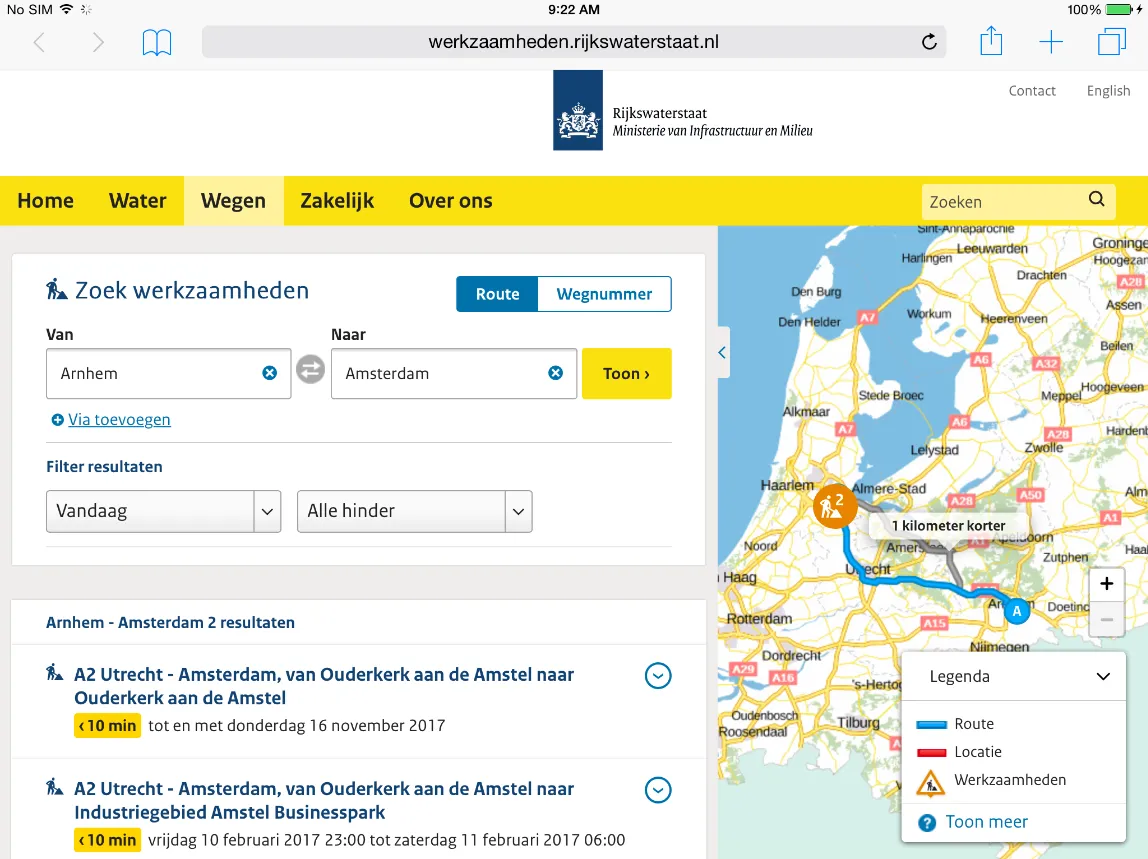Open the Over ons menu item
This screenshot has height=859, width=1148.
[450, 200]
